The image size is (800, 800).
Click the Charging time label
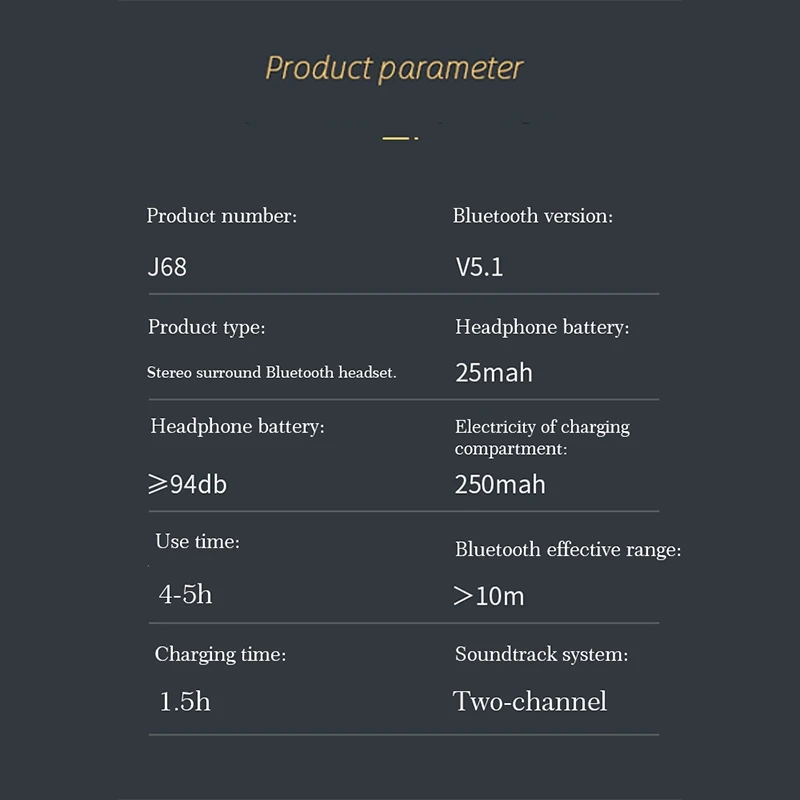[220, 655]
